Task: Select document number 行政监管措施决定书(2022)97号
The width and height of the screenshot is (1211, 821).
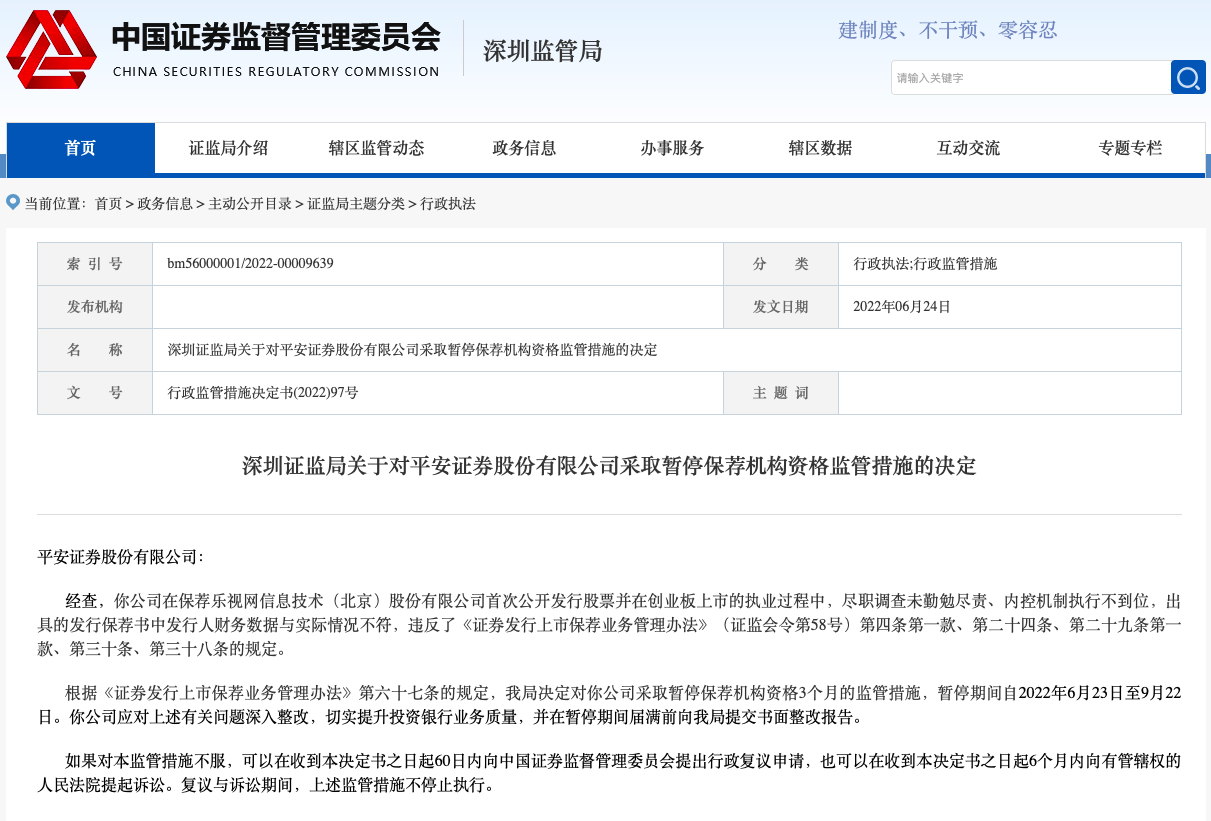Action: (263, 393)
